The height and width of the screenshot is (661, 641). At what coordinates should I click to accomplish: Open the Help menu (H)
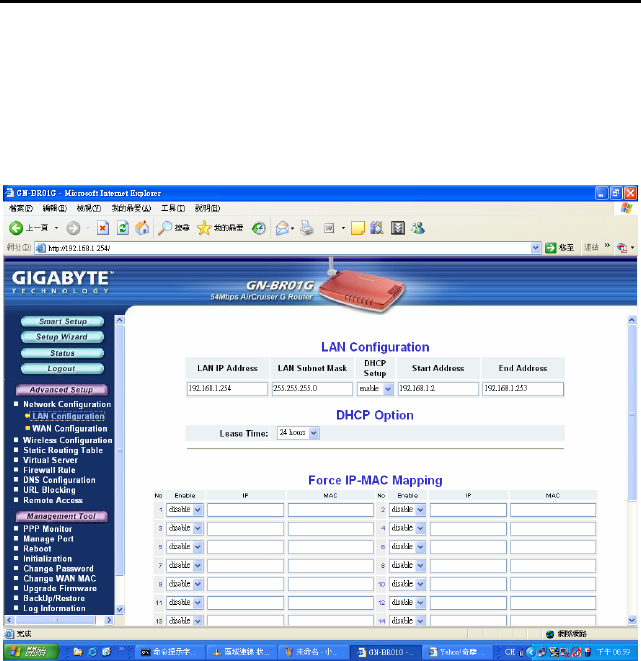[x=207, y=208]
